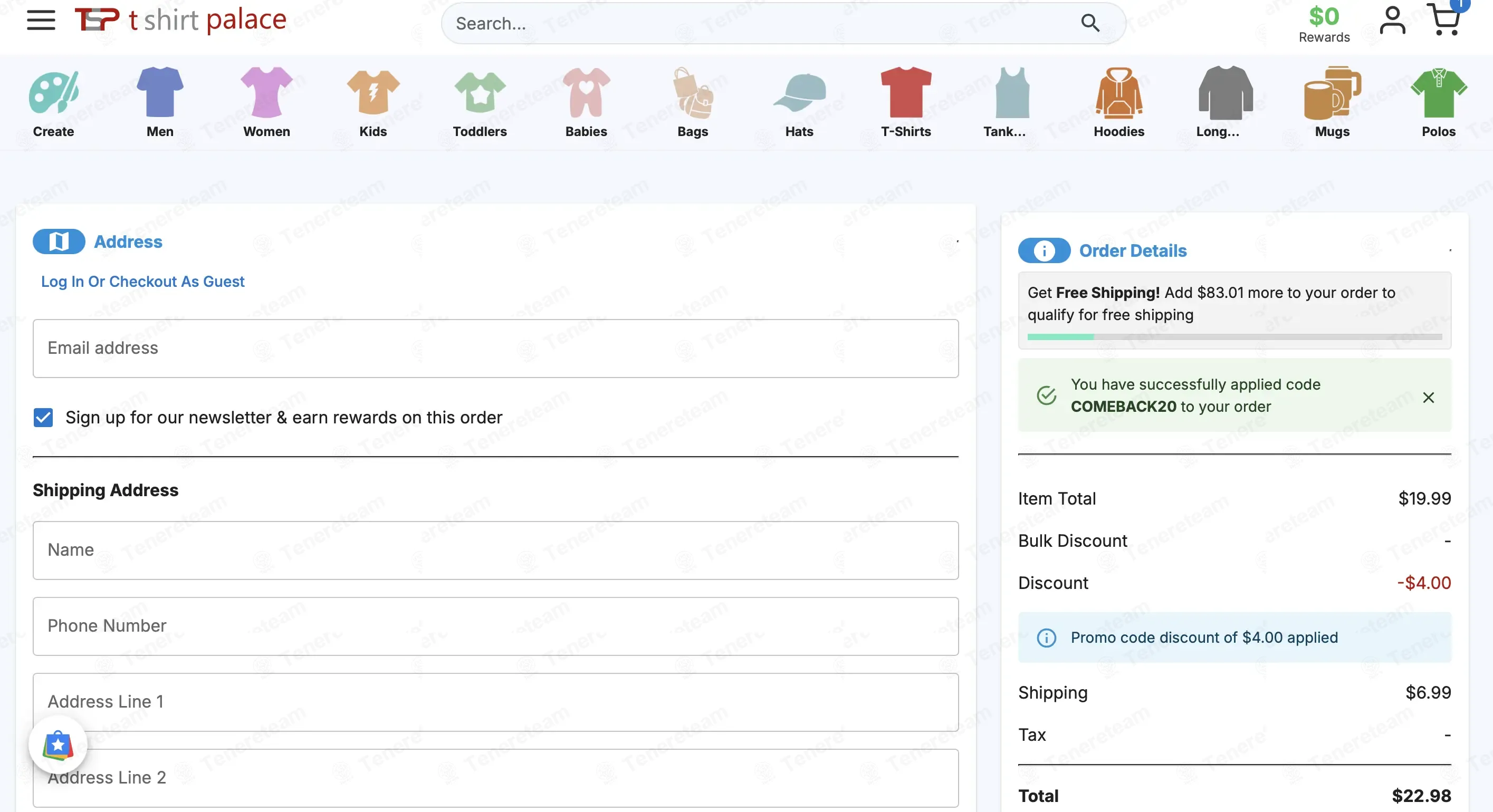Open the Tank tops category icon
1493x812 pixels.
[1012, 93]
